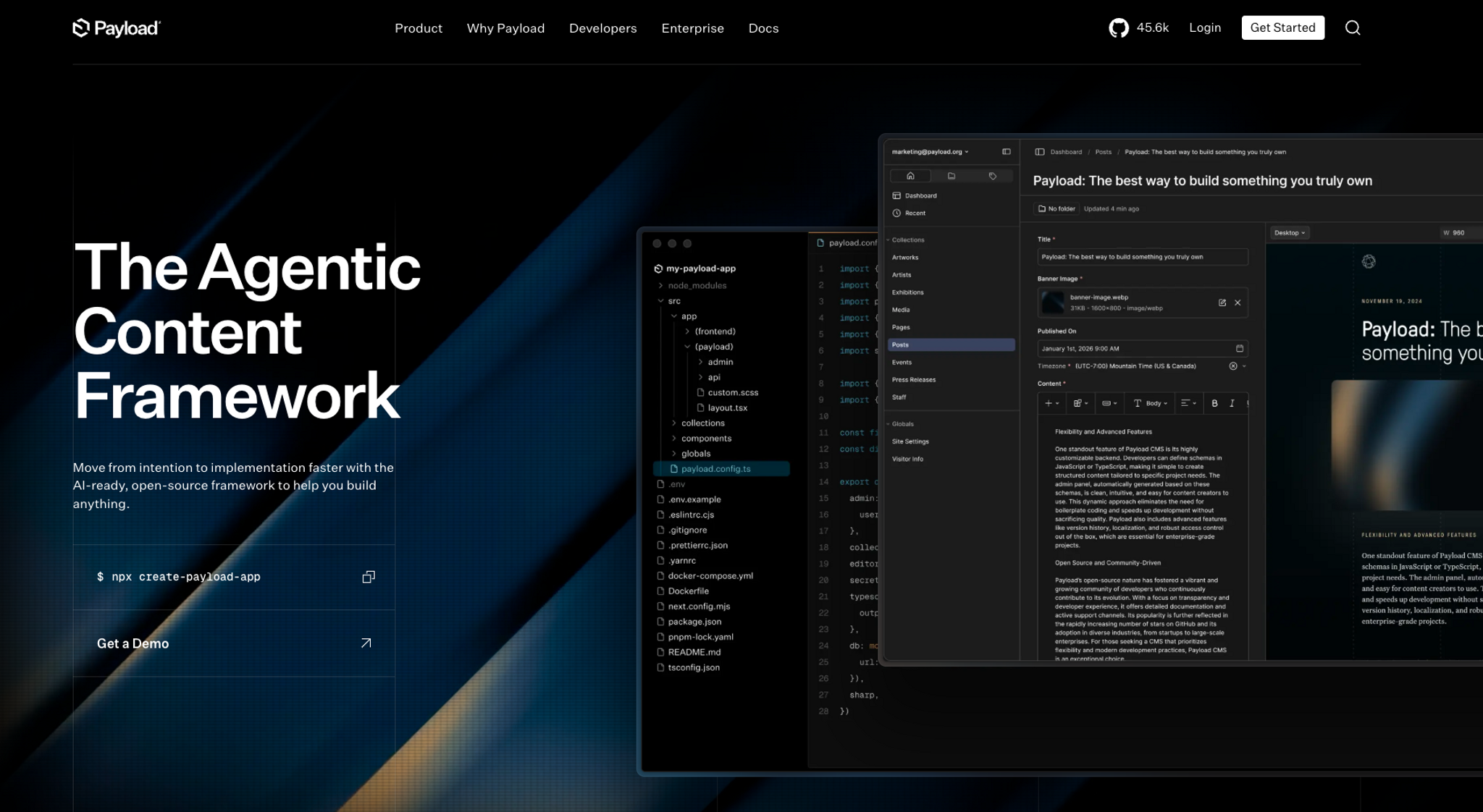Click the home icon tab in admin sidebar
Screen dimensions: 1483x812
[910, 176]
